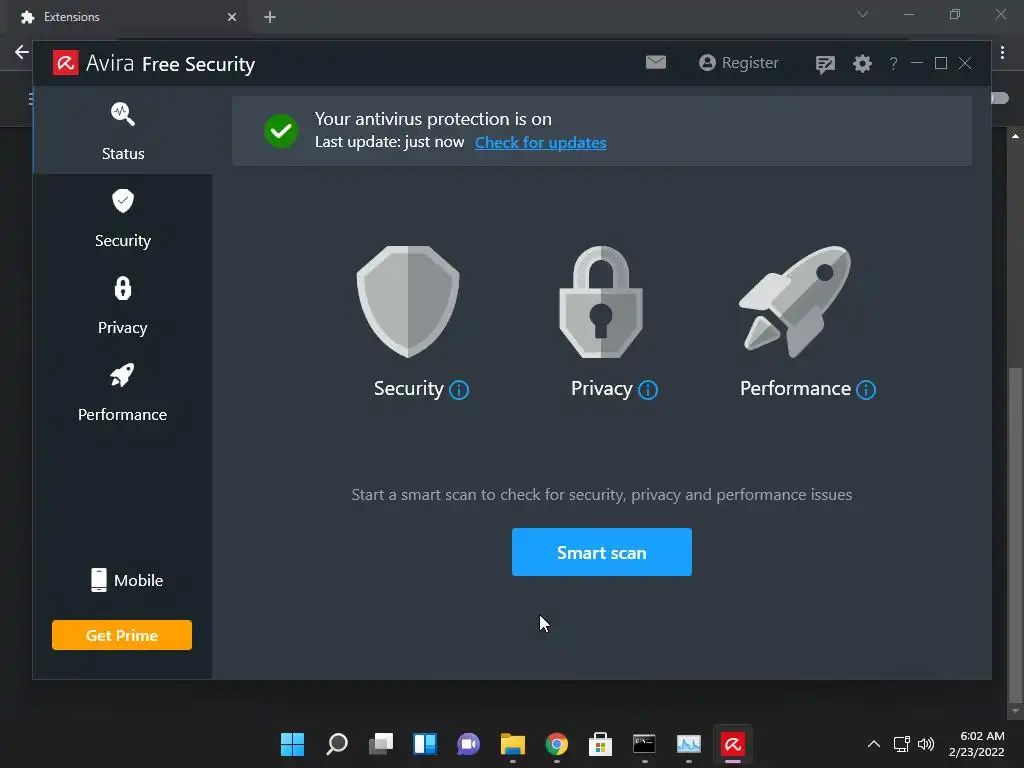Open the Privacy section in sidebar
Screen dimensions: 1024x768
click(123, 305)
